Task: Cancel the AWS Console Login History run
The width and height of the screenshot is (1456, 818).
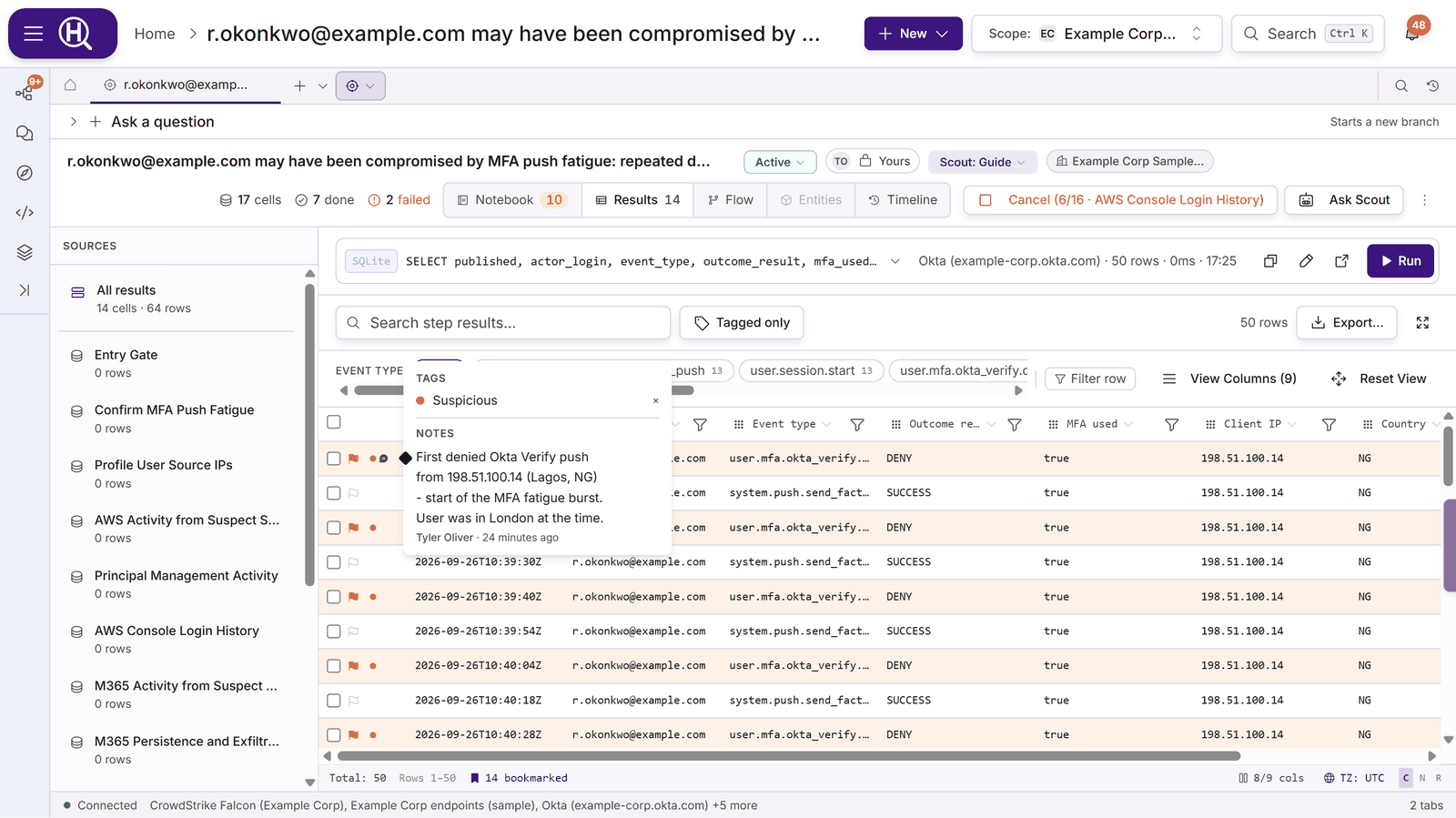Action: [1120, 200]
